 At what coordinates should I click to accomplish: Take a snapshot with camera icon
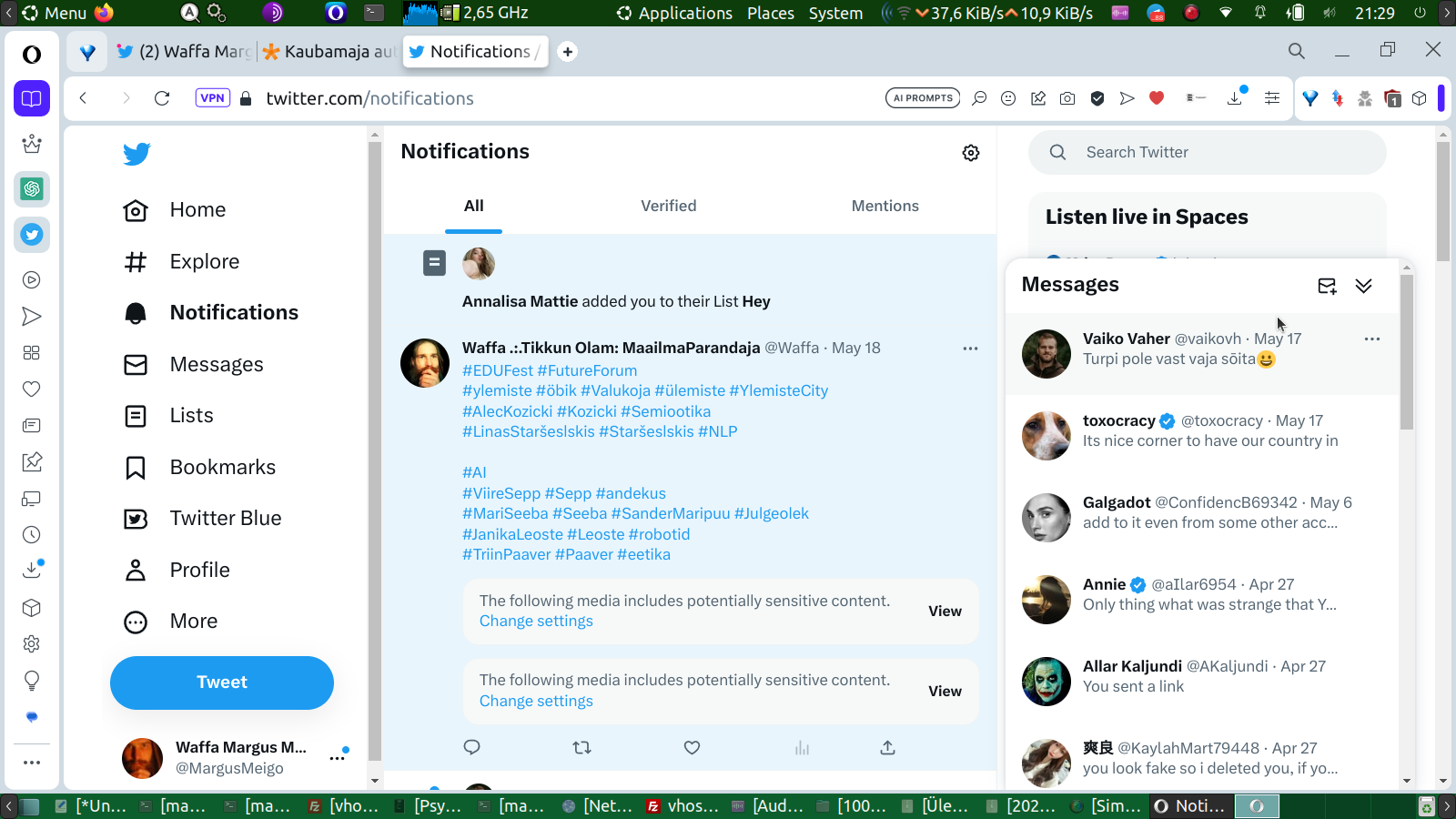tap(1067, 98)
